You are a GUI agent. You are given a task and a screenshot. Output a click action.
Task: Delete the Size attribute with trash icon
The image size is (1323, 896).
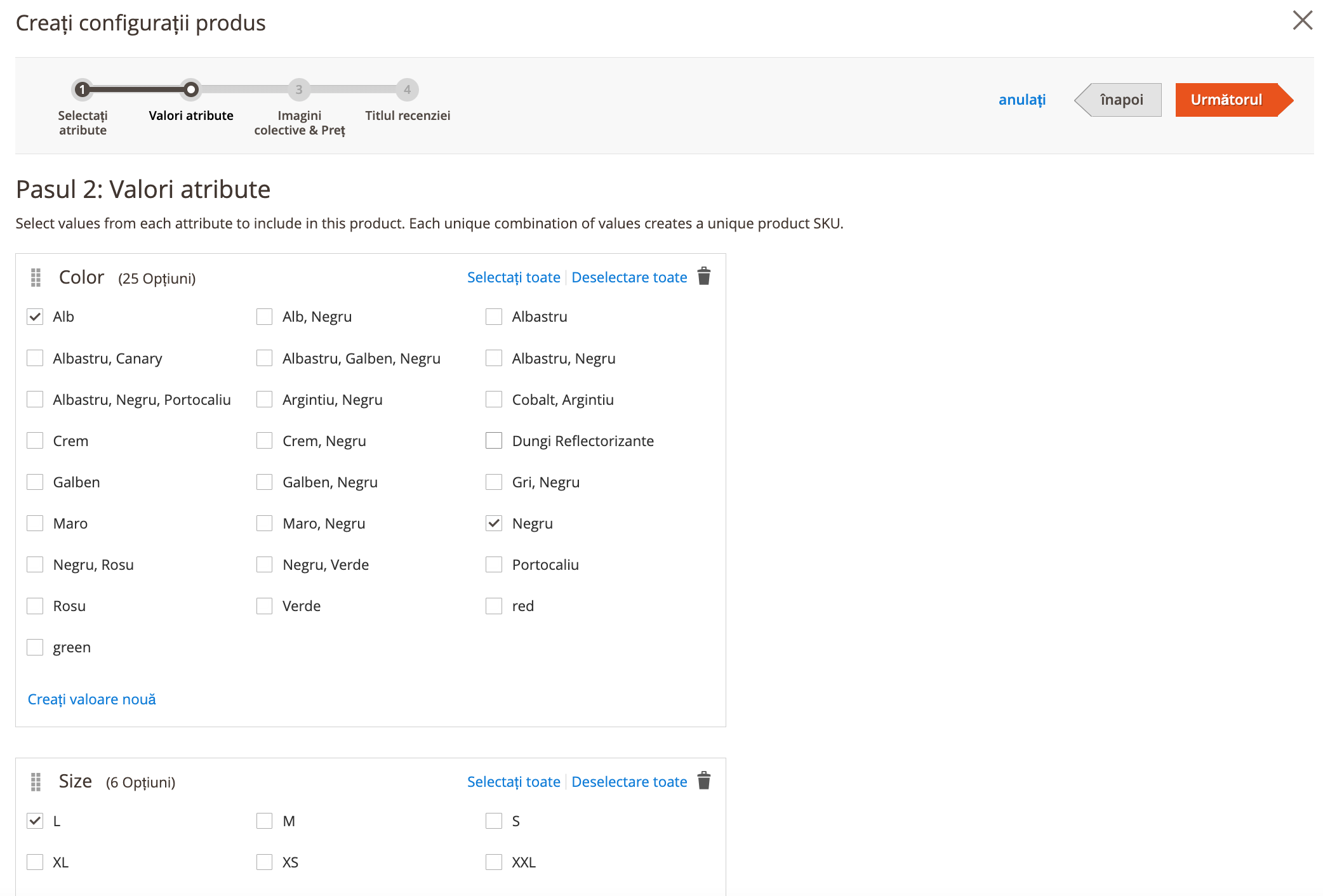pos(703,781)
